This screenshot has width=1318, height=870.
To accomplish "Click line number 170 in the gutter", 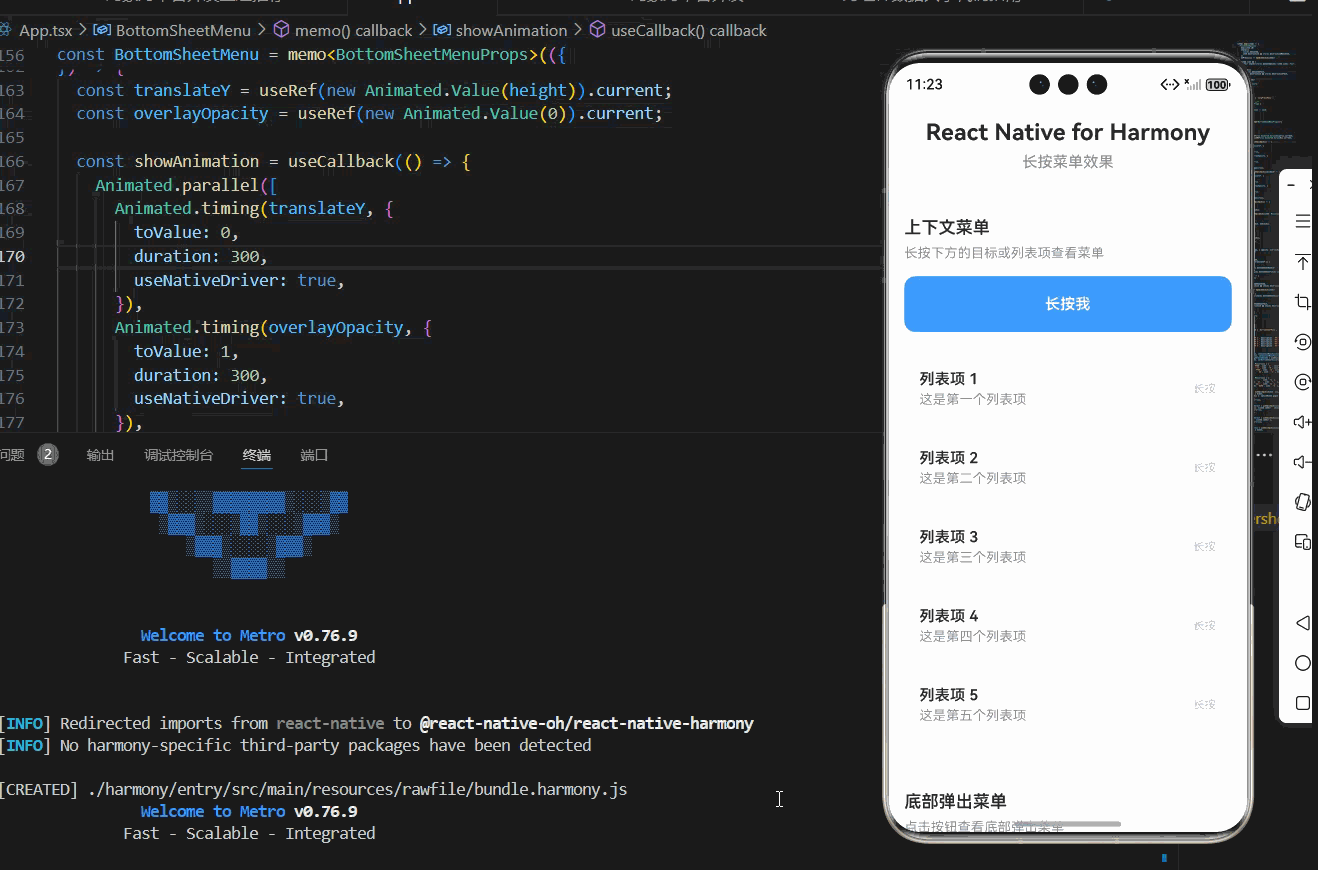I will (12, 256).
